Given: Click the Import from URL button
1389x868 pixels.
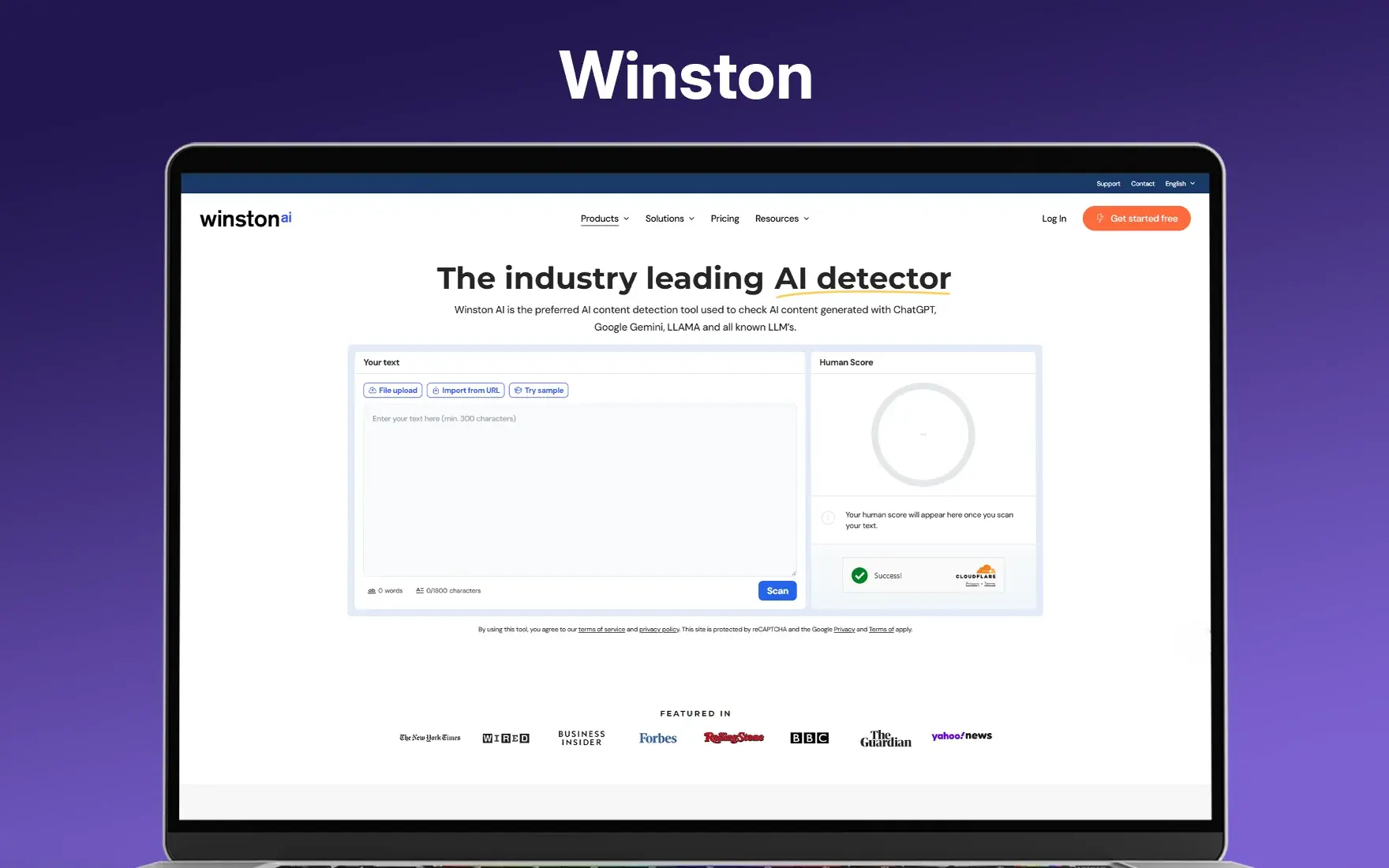Looking at the screenshot, I should click(x=466, y=391).
